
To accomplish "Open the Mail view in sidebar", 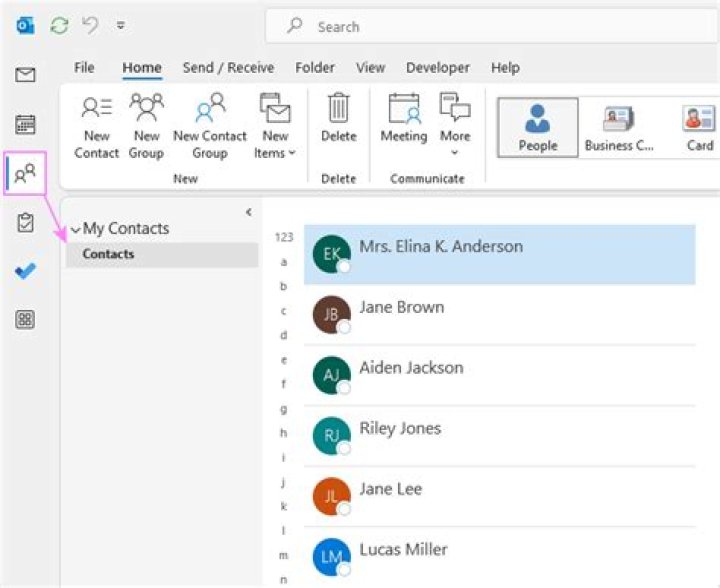I will 25,75.
